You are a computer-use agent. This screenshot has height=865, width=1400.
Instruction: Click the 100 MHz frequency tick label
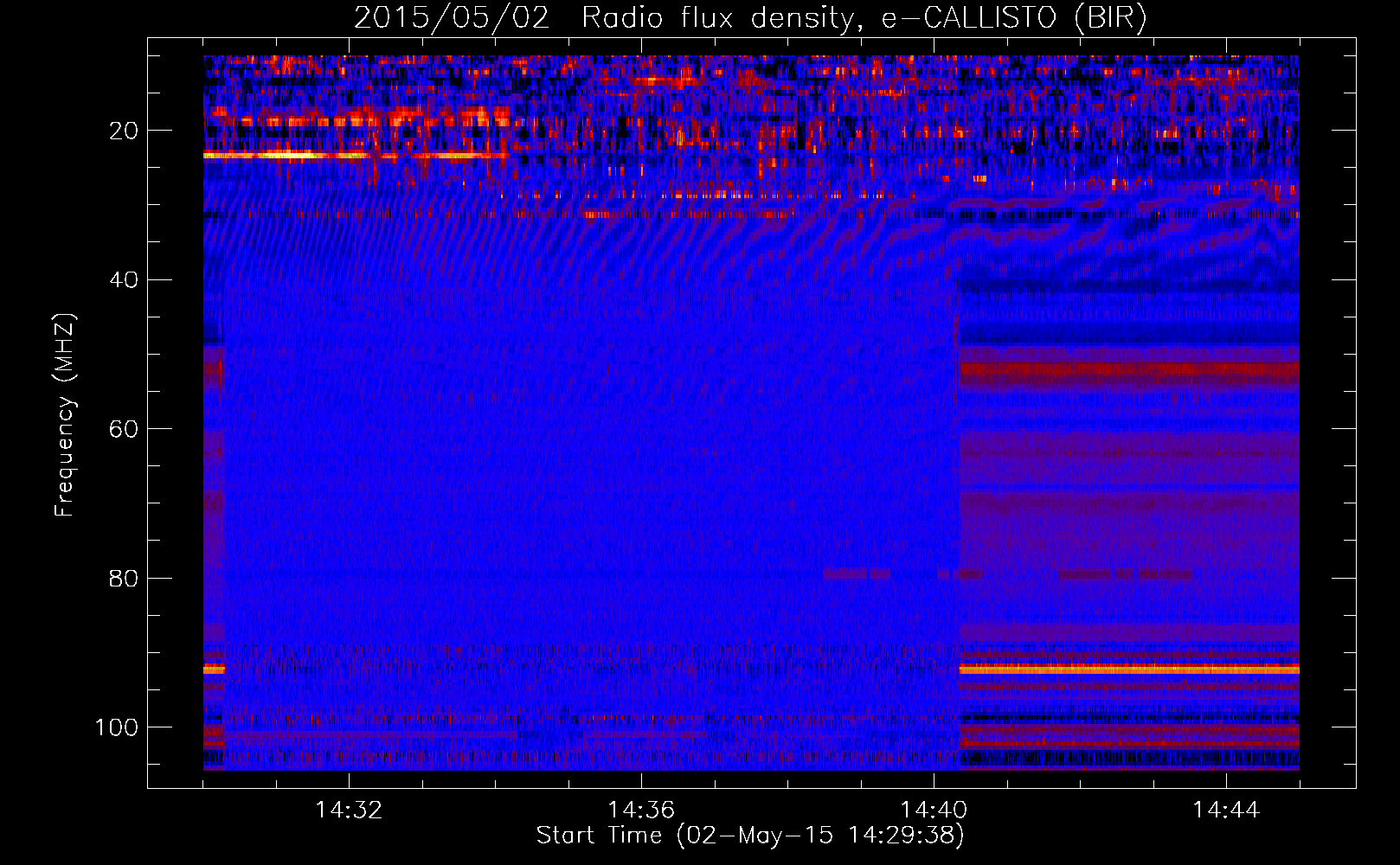tap(117, 727)
